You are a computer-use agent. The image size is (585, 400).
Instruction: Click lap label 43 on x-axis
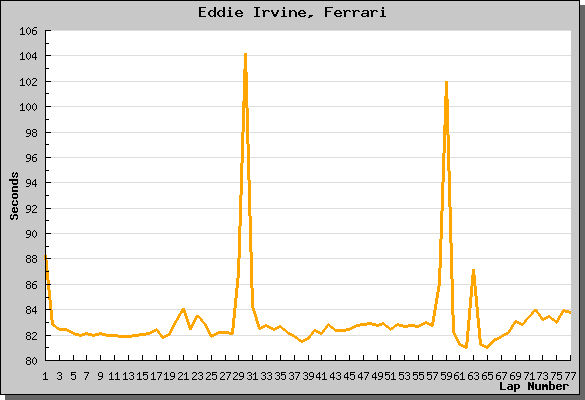(x=336, y=376)
